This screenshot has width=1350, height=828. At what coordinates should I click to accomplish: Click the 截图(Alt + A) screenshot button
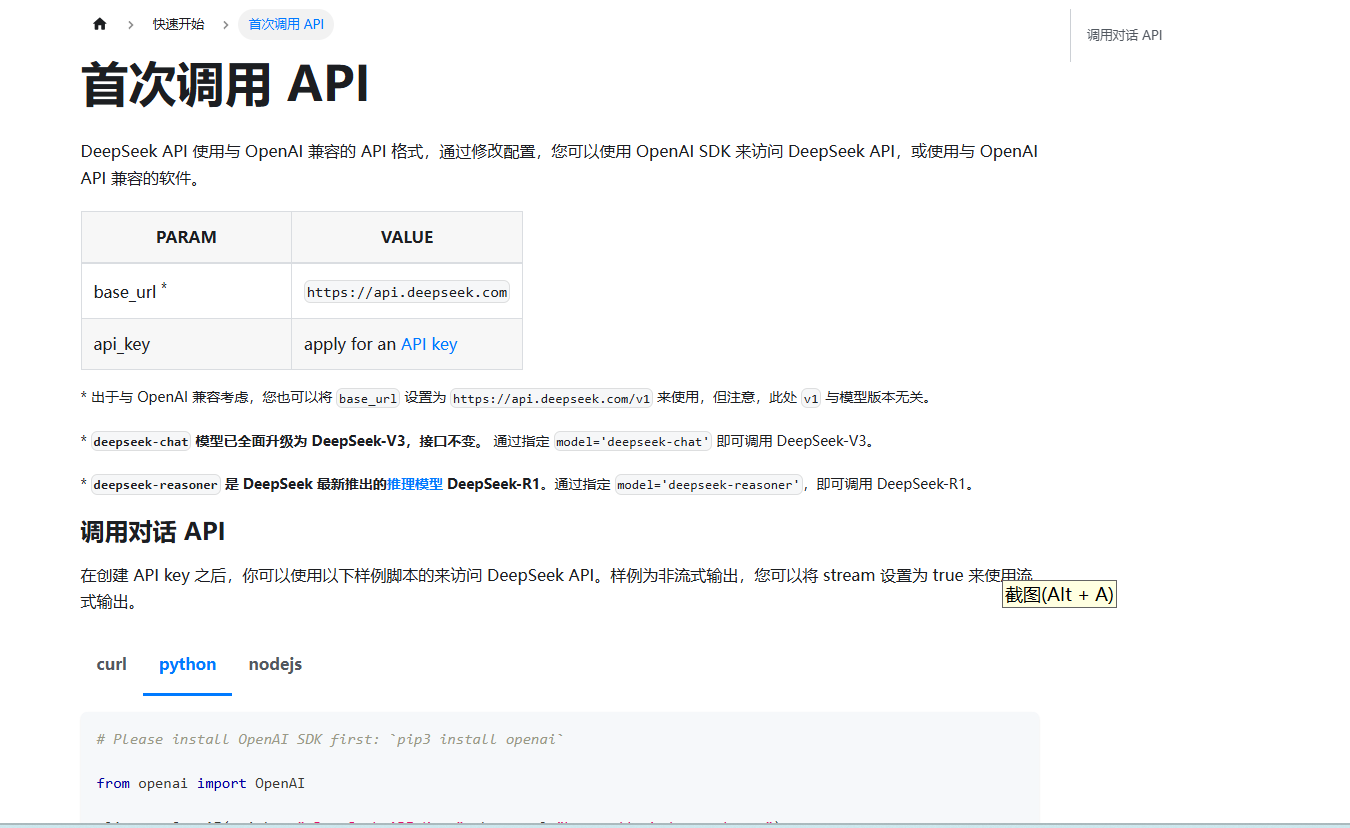[1059, 593]
